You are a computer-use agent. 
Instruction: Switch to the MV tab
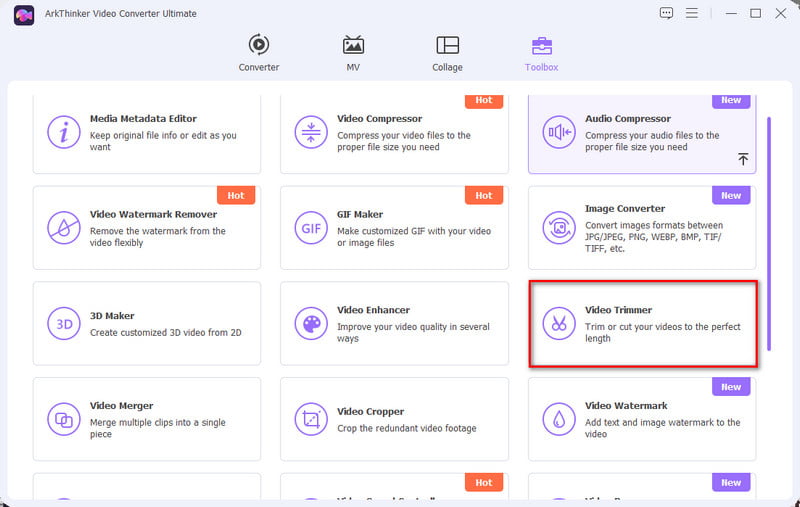point(353,53)
